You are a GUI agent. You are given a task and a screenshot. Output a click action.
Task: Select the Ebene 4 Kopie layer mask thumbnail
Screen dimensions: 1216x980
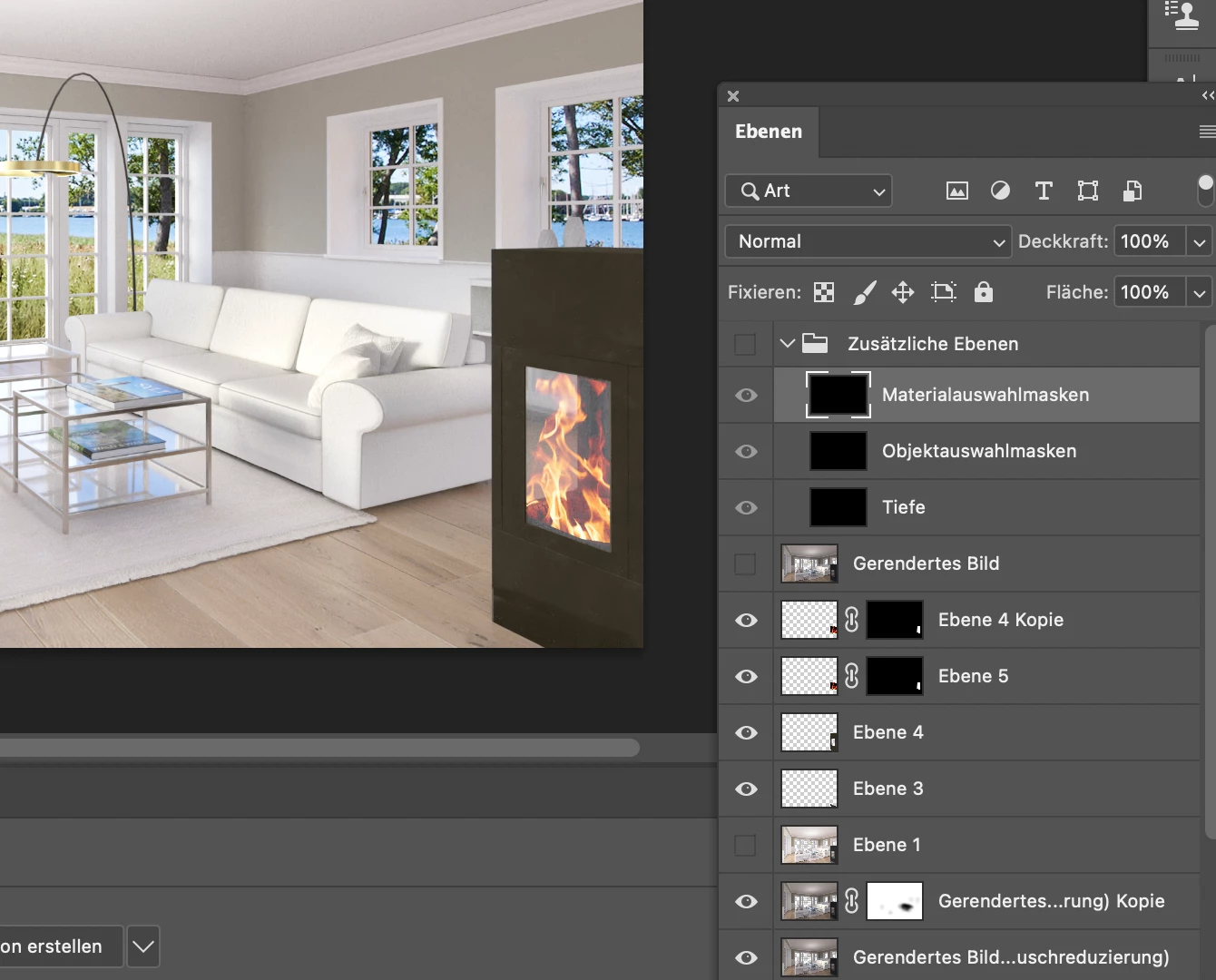[x=895, y=620]
